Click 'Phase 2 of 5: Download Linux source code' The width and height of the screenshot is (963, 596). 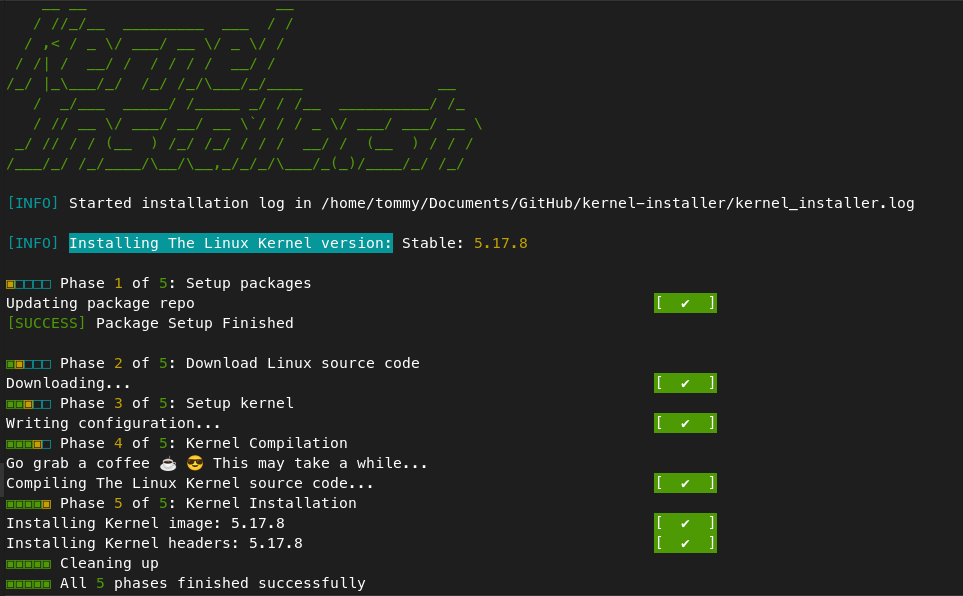(240, 363)
